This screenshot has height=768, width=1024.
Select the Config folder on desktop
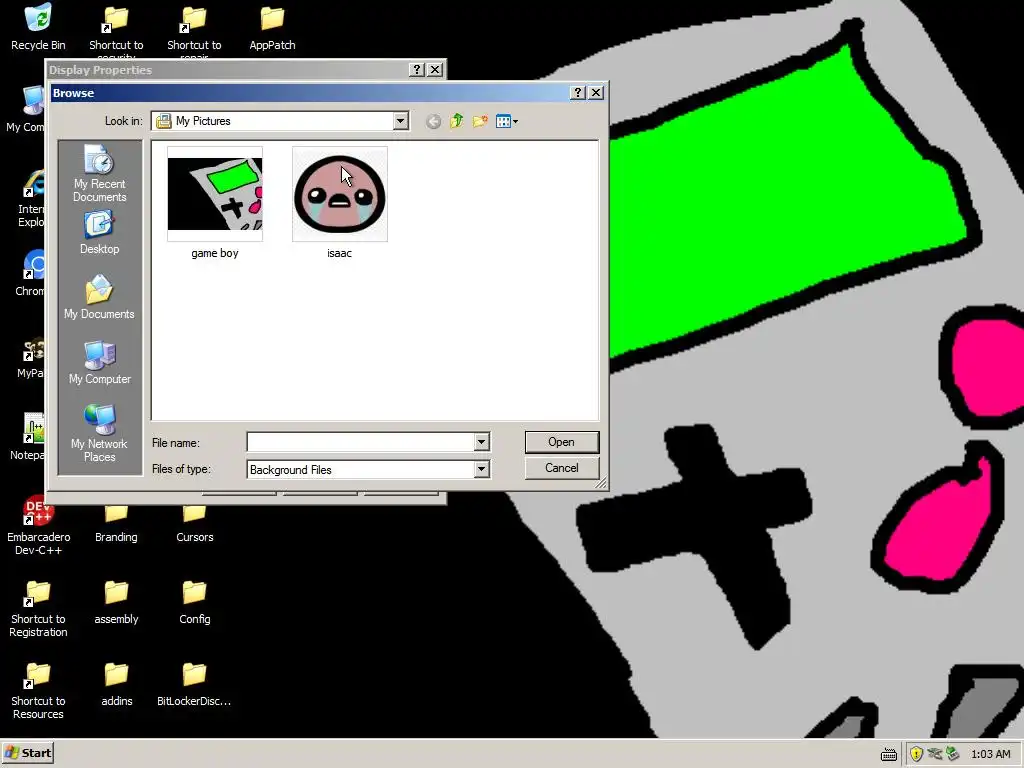coord(195,602)
